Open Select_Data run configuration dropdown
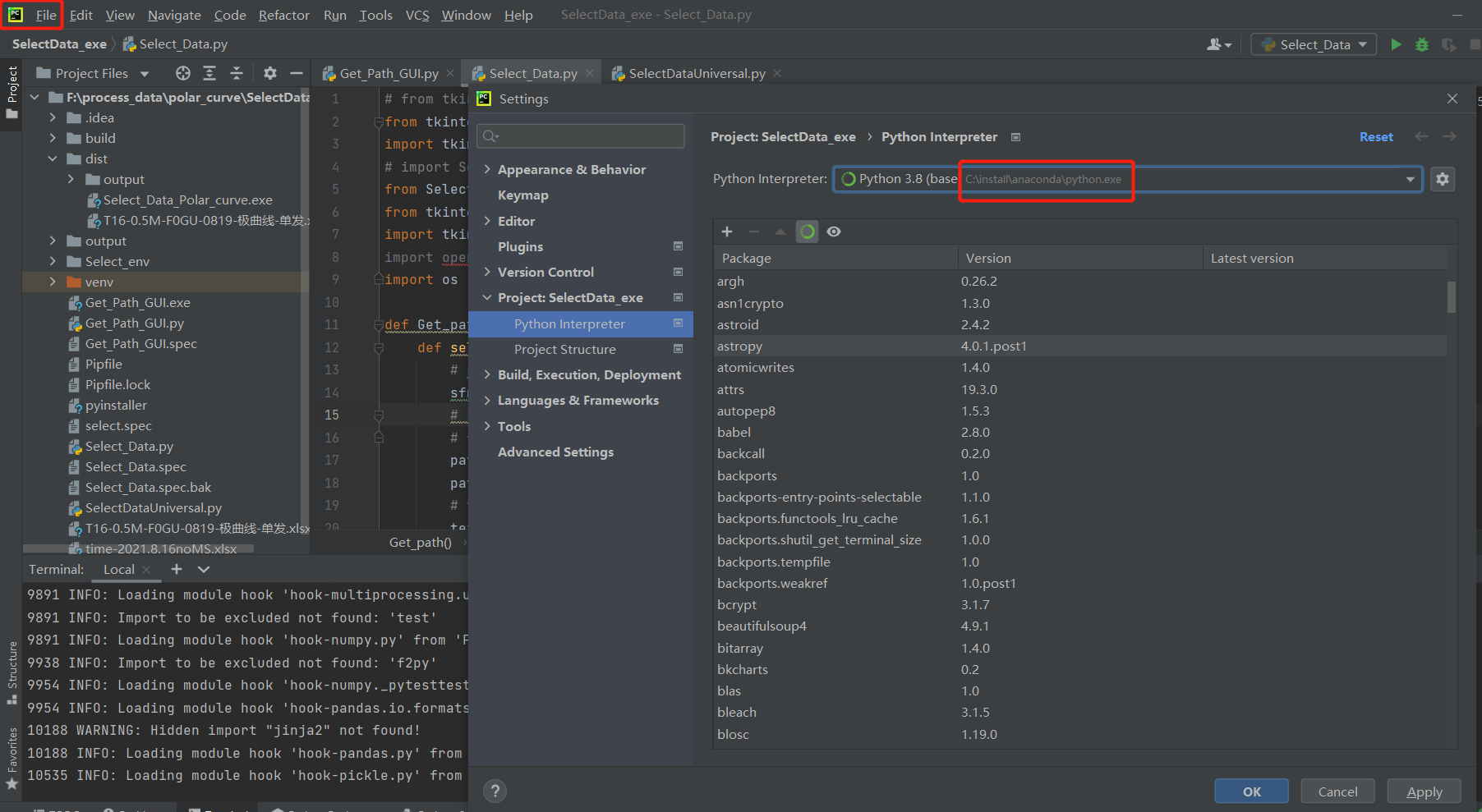This screenshot has height=812, width=1482. pos(1314,44)
